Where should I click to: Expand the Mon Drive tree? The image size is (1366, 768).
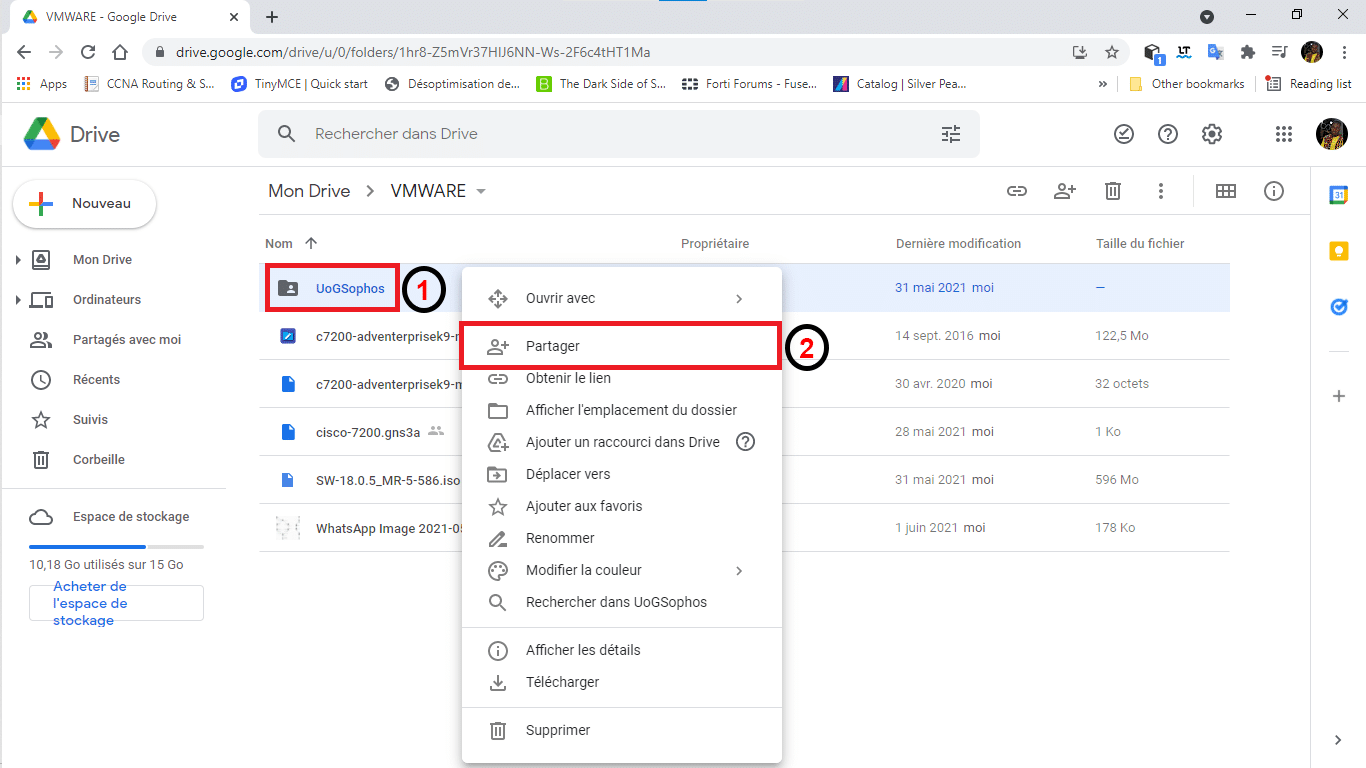(18, 260)
